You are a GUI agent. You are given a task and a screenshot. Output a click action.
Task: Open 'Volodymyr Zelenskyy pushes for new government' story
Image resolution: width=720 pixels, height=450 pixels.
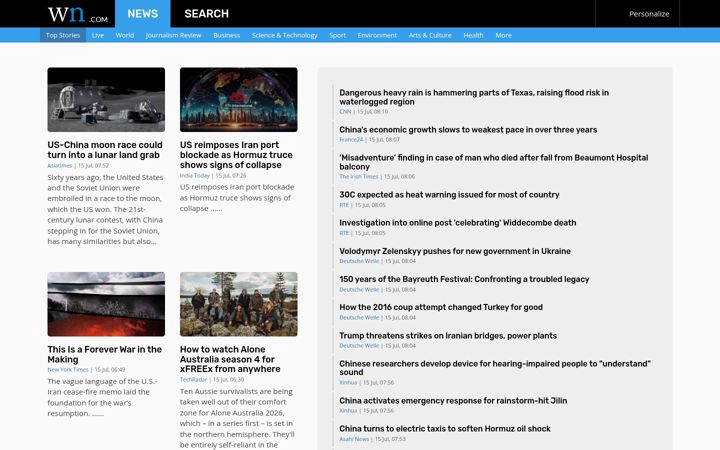(455, 251)
